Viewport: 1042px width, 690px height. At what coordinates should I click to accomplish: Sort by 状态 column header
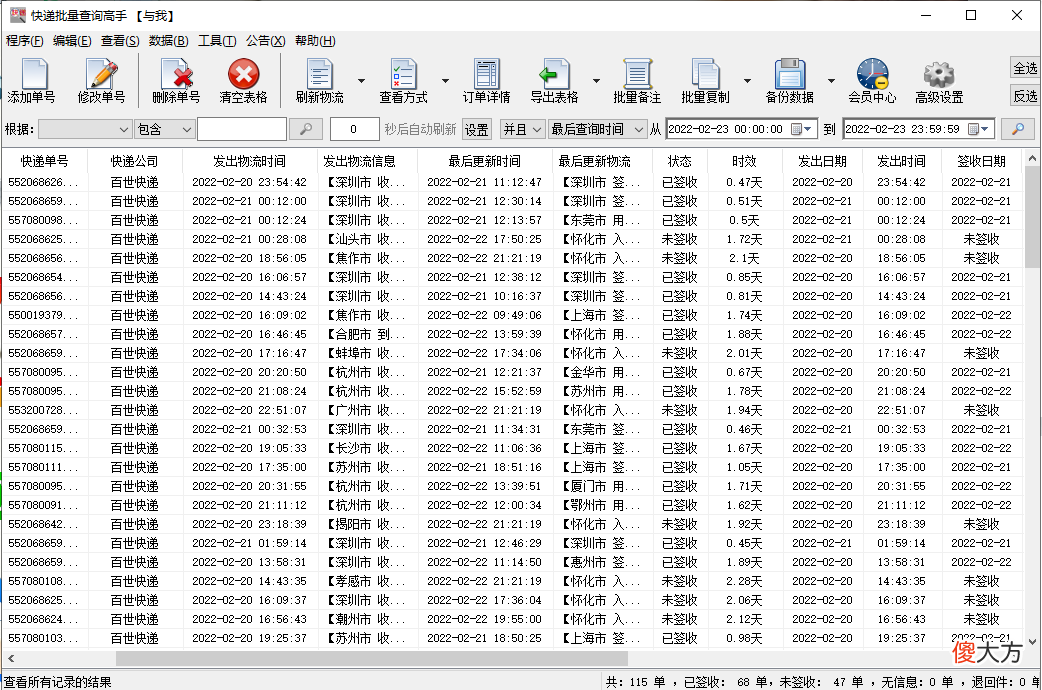pyautogui.click(x=680, y=161)
